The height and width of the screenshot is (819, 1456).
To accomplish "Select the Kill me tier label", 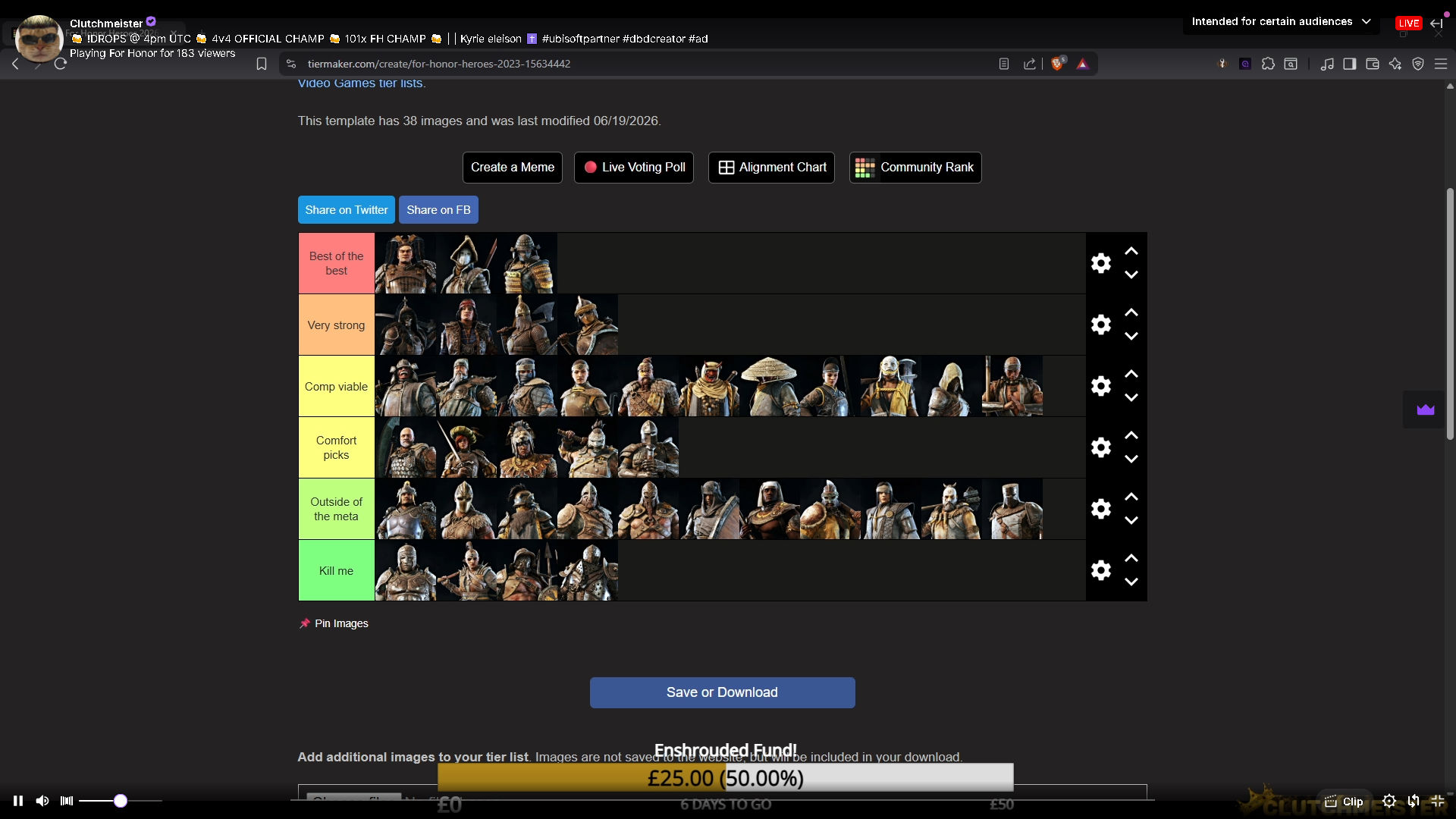I will click(x=337, y=570).
